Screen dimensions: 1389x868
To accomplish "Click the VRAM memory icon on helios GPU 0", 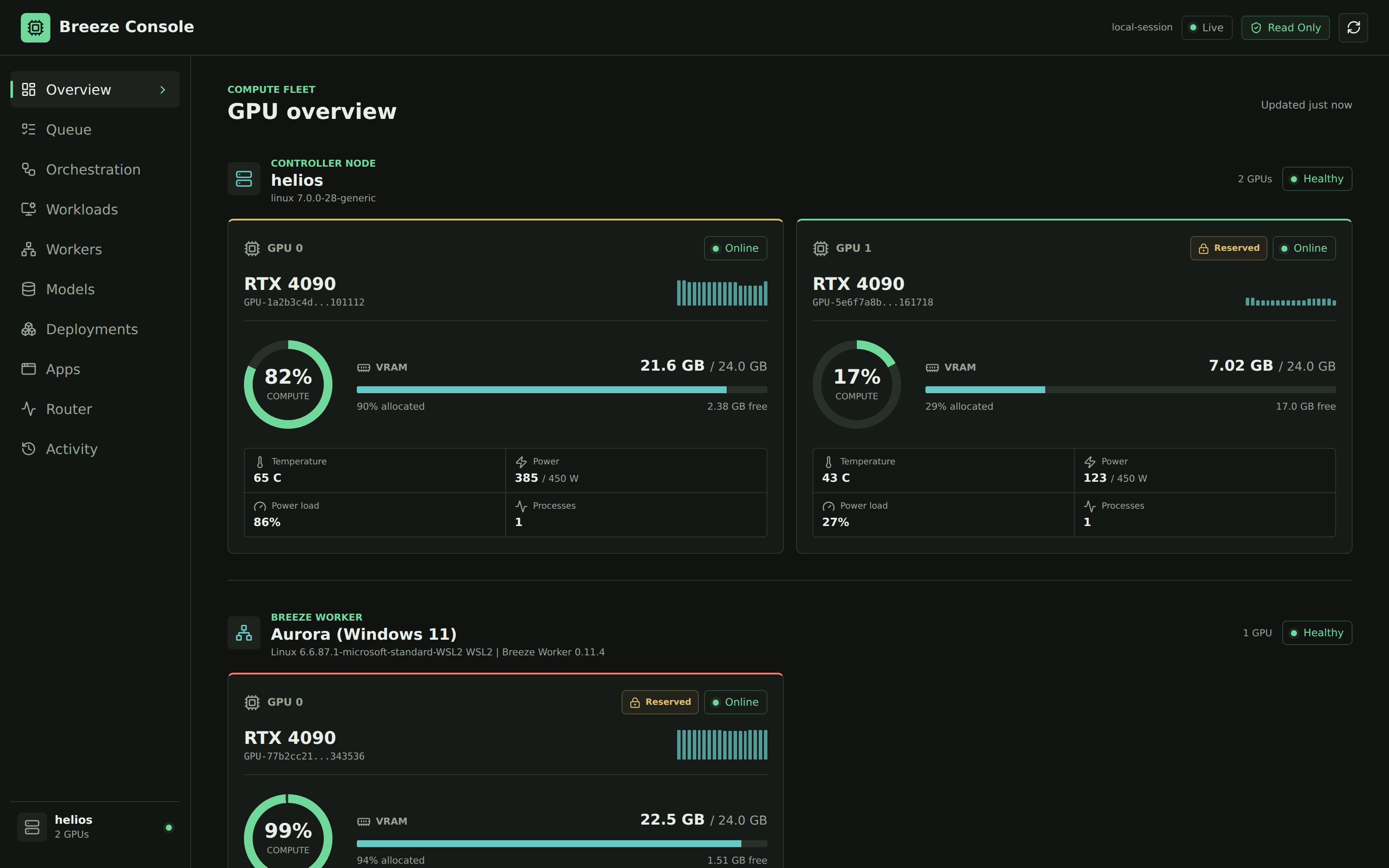I will (x=363, y=368).
